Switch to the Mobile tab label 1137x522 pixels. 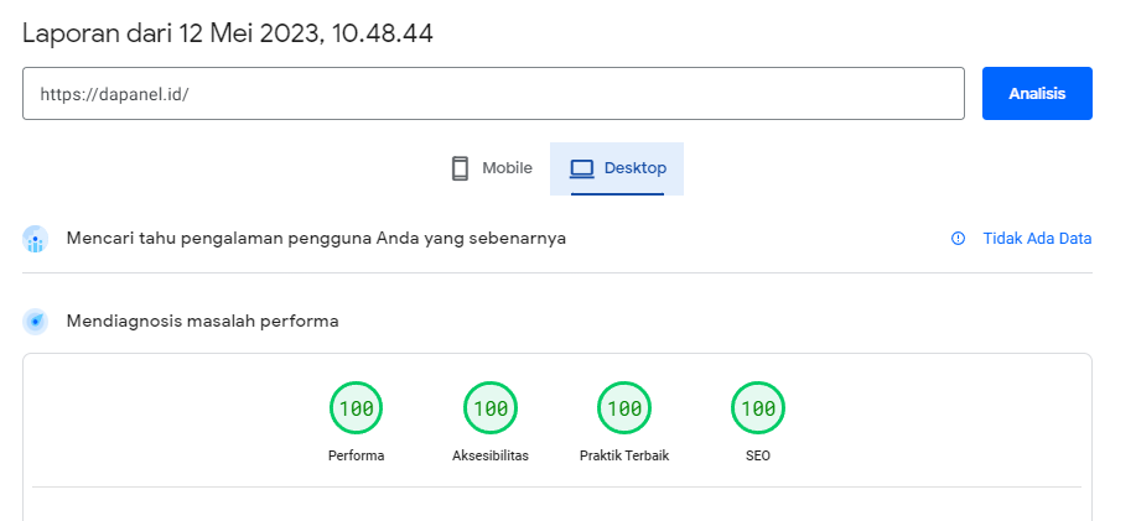click(507, 168)
